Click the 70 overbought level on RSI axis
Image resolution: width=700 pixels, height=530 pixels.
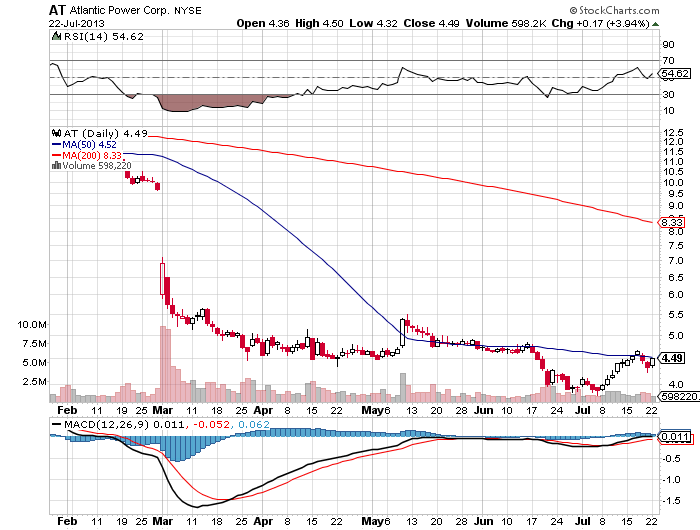[x=668, y=60]
